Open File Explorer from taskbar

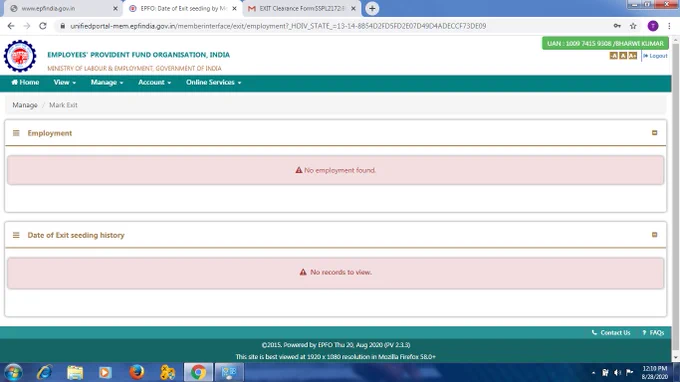point(75,372)
